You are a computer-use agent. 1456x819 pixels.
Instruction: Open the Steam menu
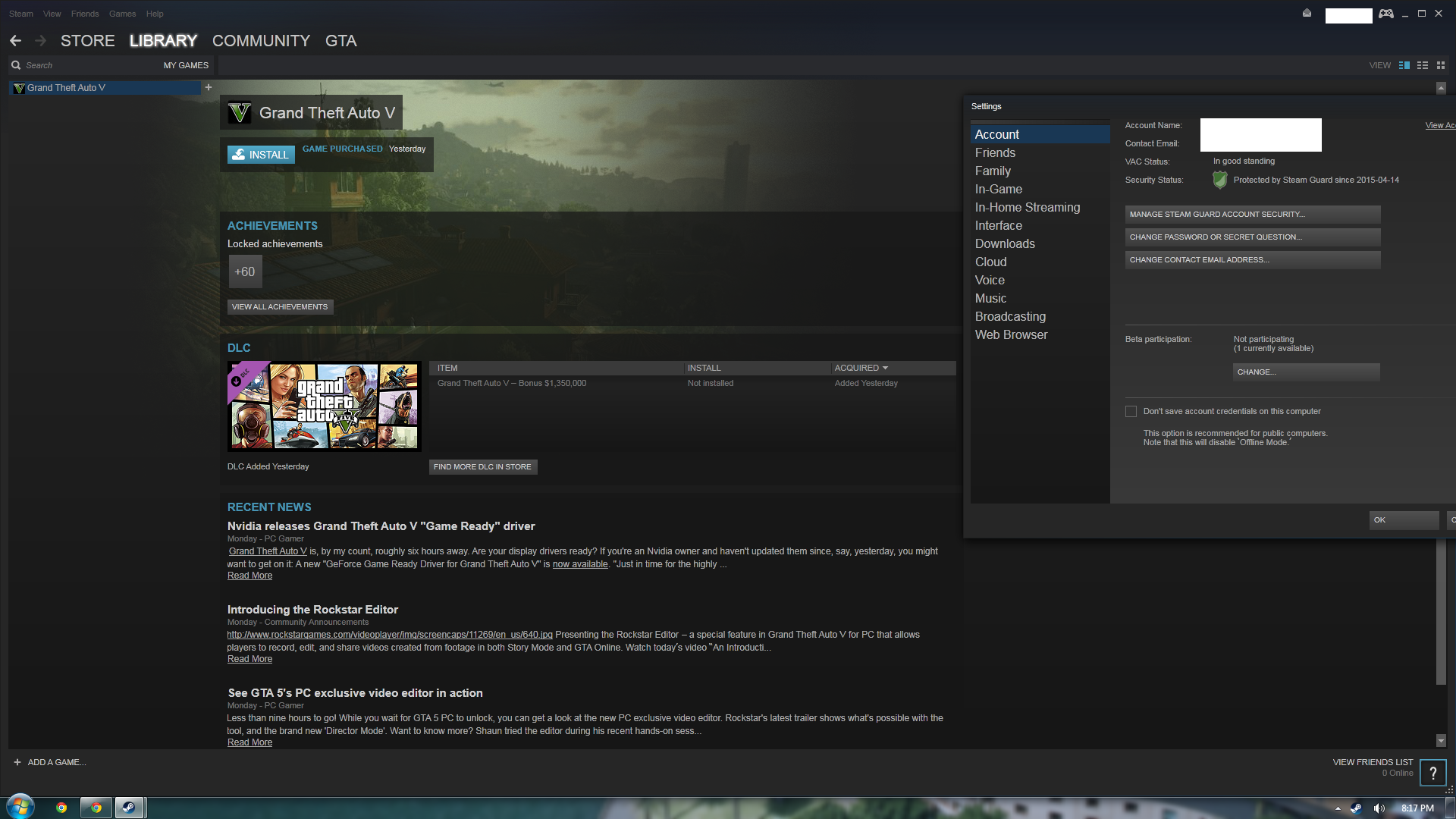pos(21,14)
